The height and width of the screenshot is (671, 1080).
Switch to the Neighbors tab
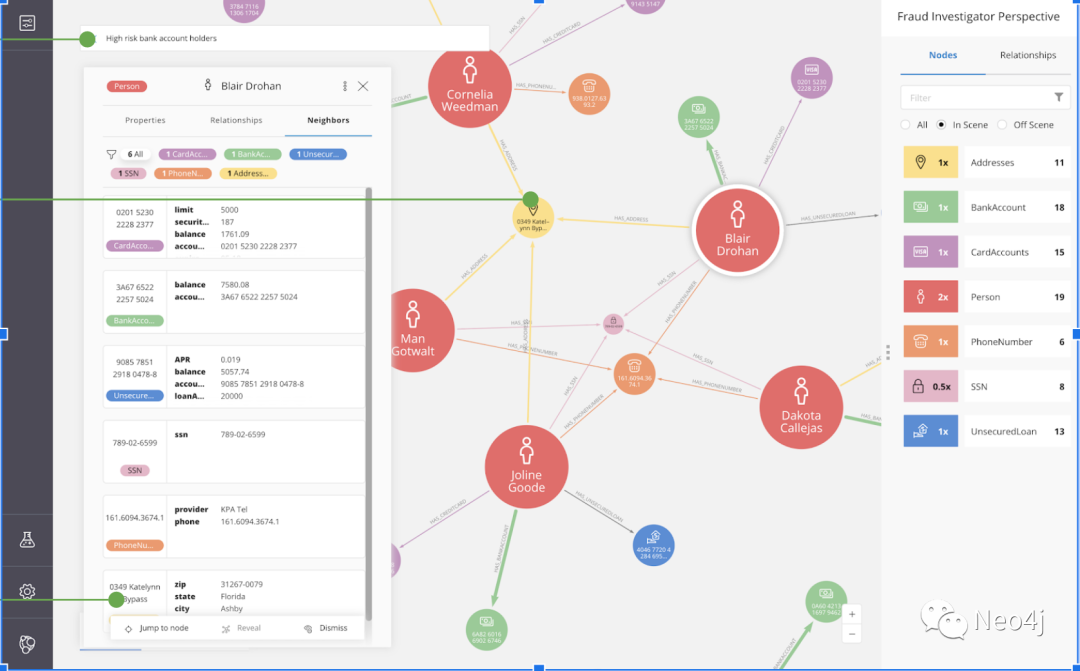(x=328, y=120)
